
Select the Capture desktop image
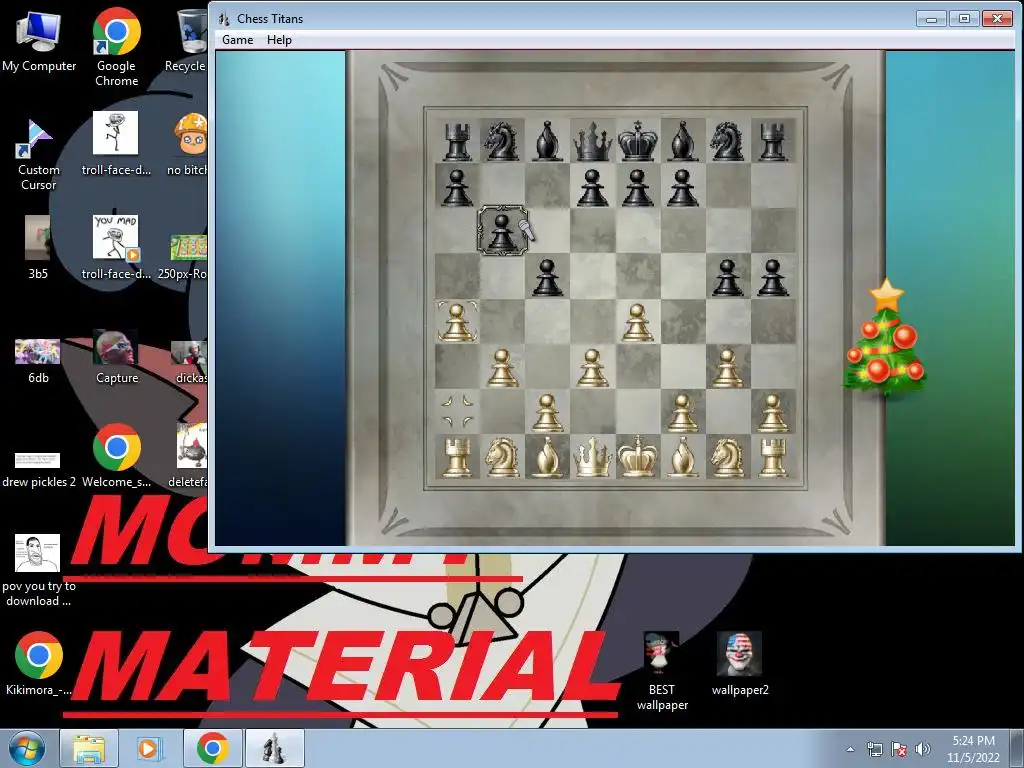(116, 357)
